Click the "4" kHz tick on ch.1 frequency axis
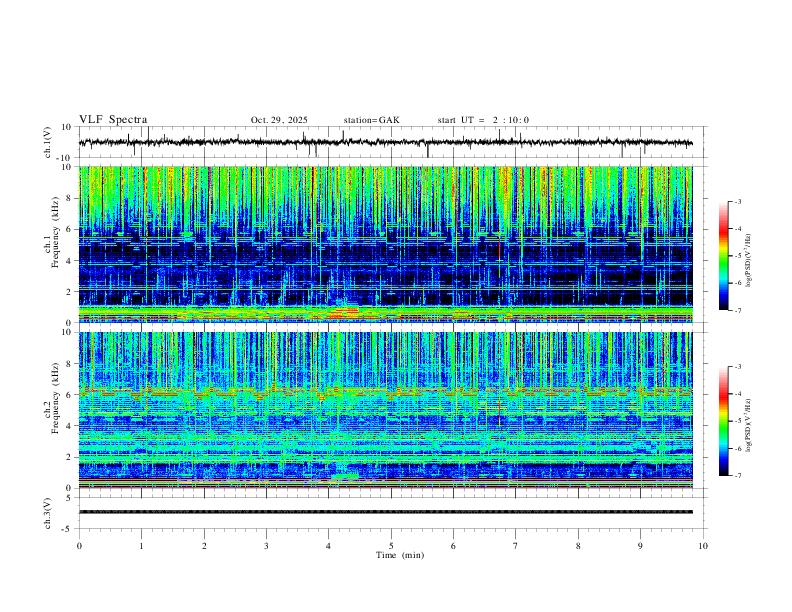The width and height of the screenshot is (792, 612). pyautogui.click(x=70, y=261)
